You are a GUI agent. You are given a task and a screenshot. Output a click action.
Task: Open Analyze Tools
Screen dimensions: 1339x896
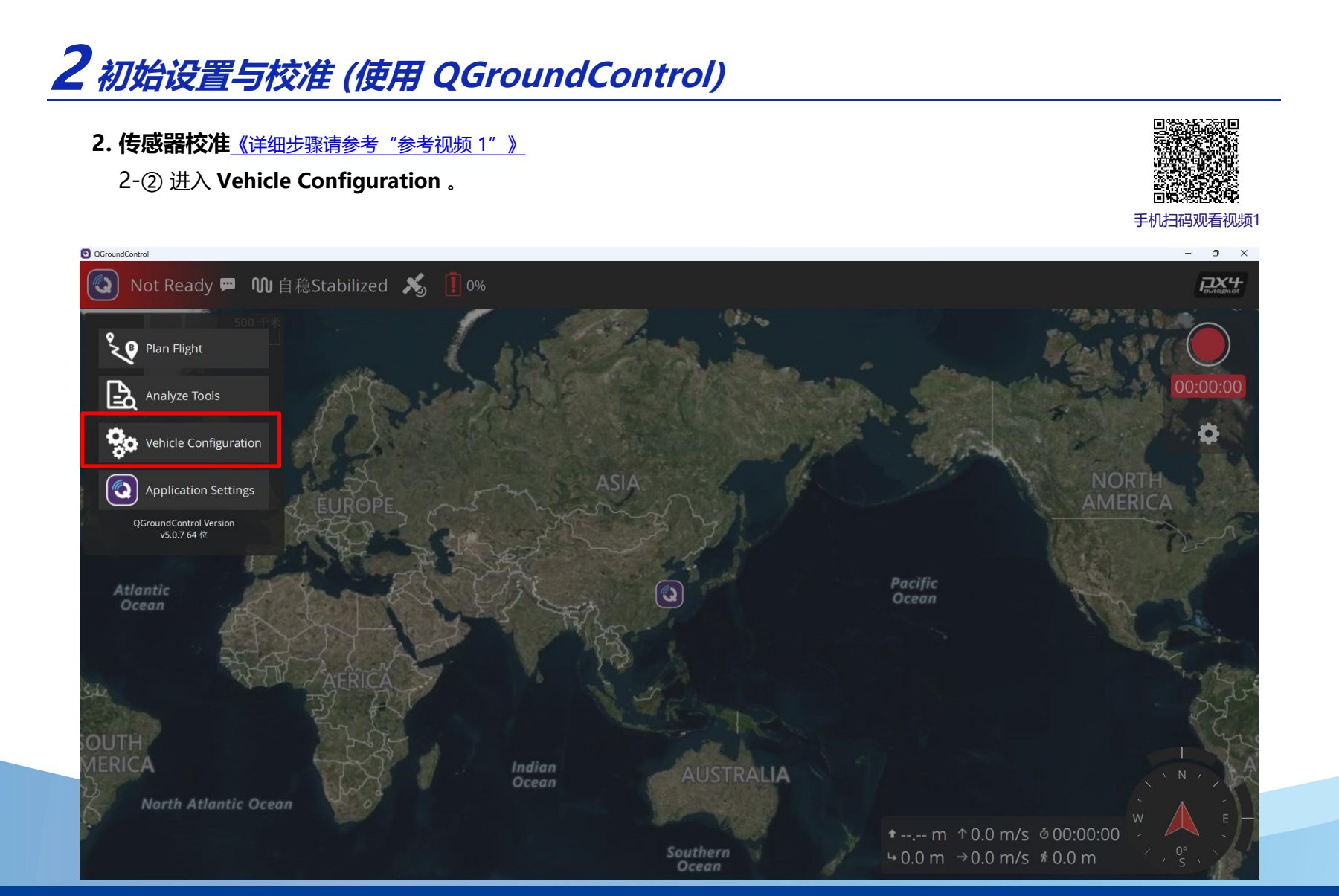click(184, 396)
